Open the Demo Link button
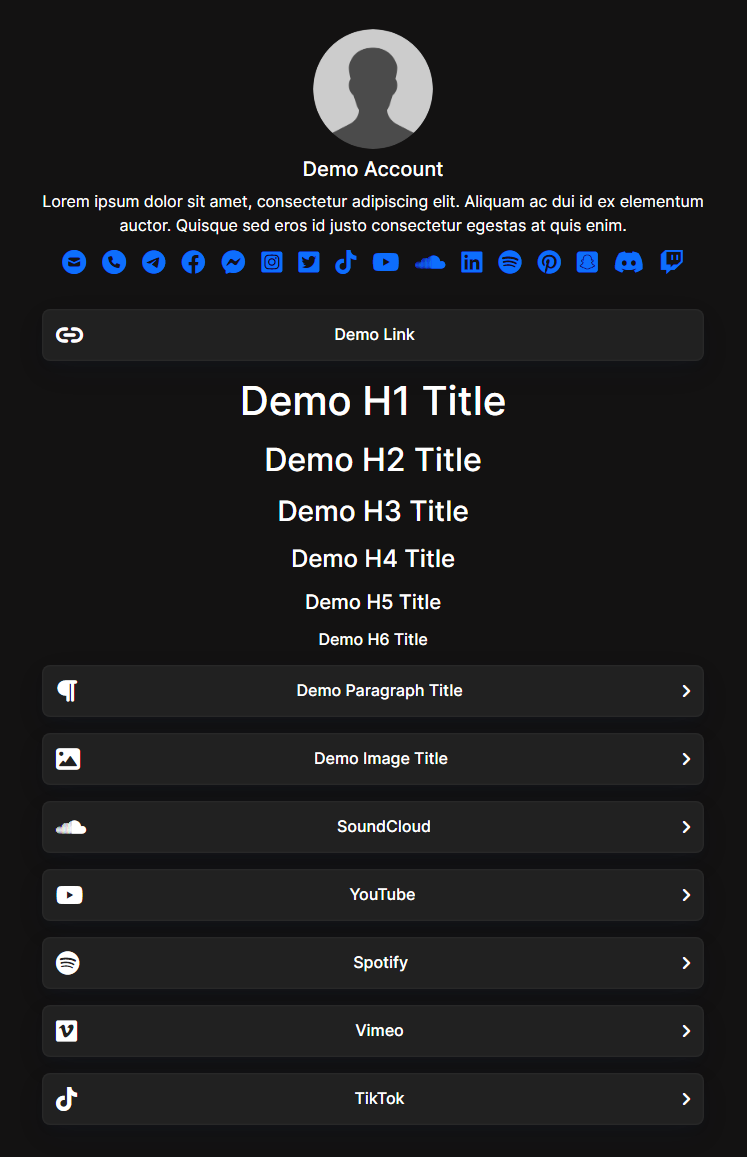Viewport: 747px width, 1157px height. [373, 335]
